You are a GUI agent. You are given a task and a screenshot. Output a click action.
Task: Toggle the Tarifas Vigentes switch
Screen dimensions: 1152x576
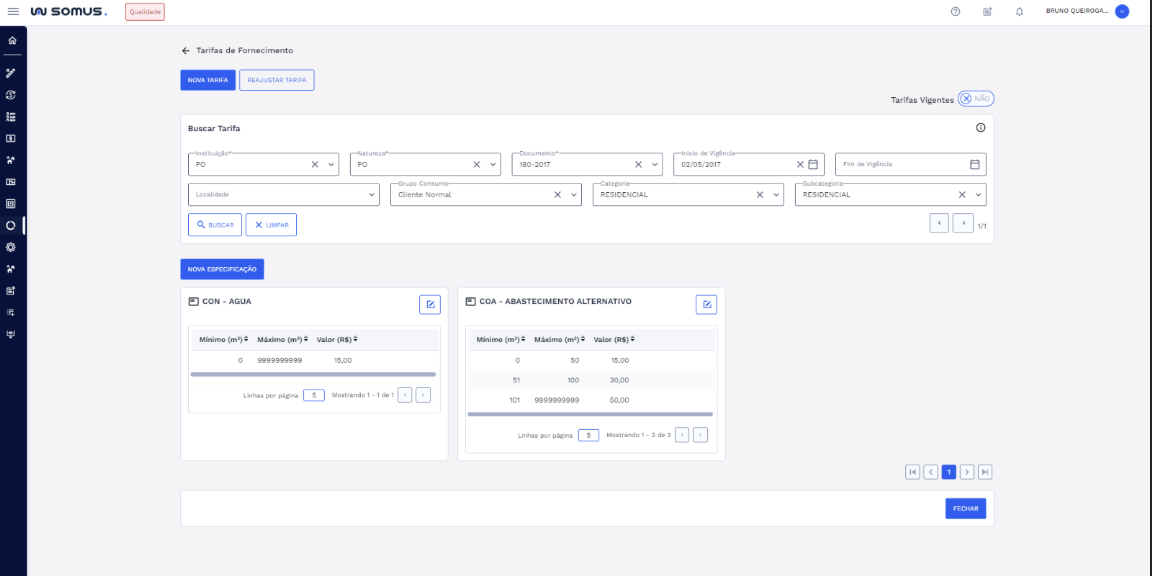(975, 99)
